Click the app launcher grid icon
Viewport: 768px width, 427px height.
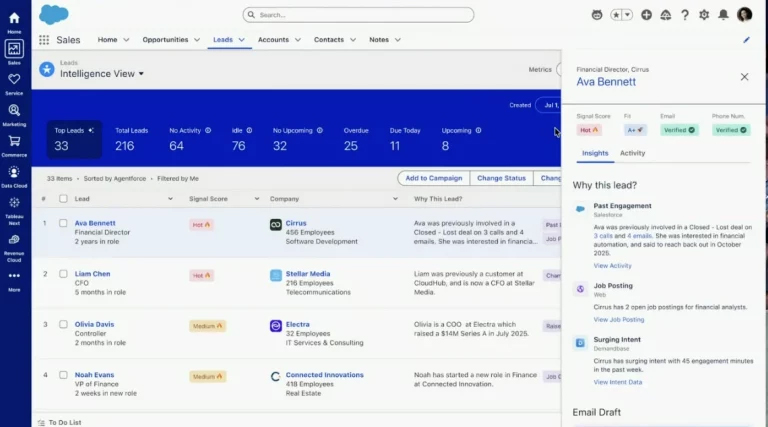tap(44, 40)
